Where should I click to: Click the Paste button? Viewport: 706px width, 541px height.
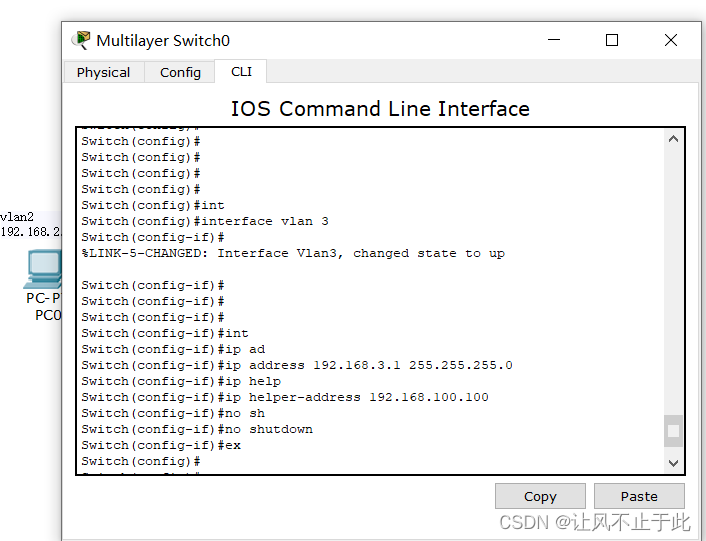click(x=639, y=496)
